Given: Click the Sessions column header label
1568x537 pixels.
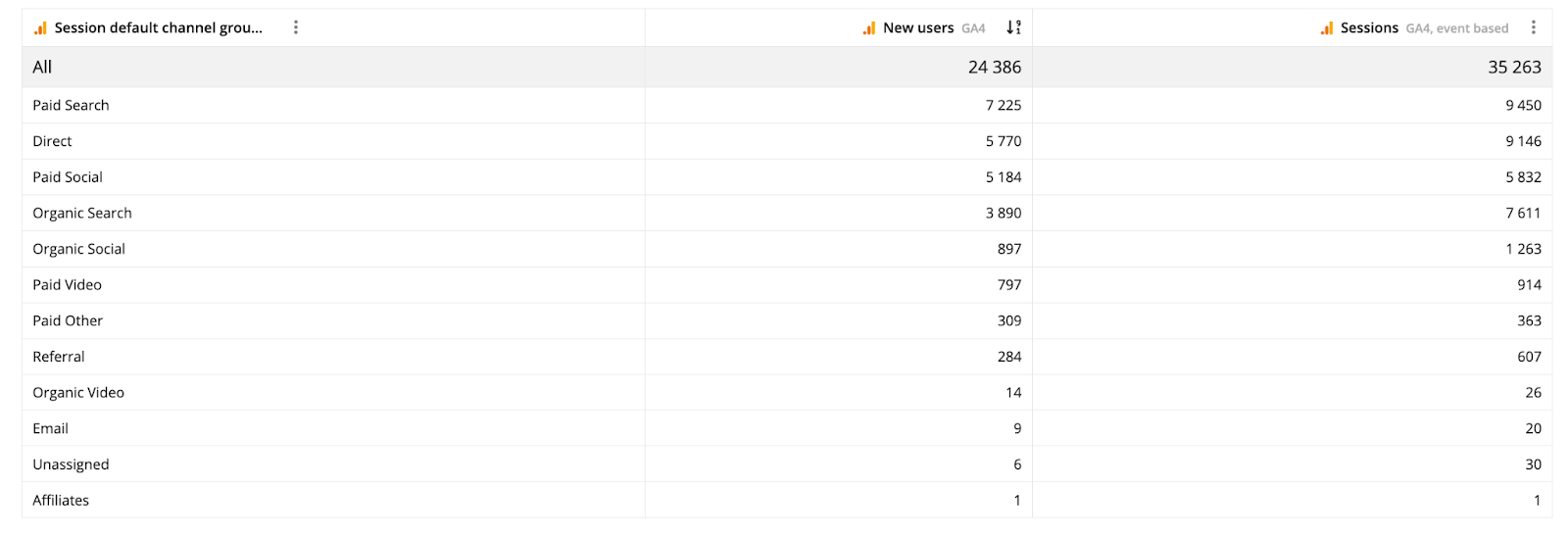Looking at the screenshot, I should (x=1369, y=27).
